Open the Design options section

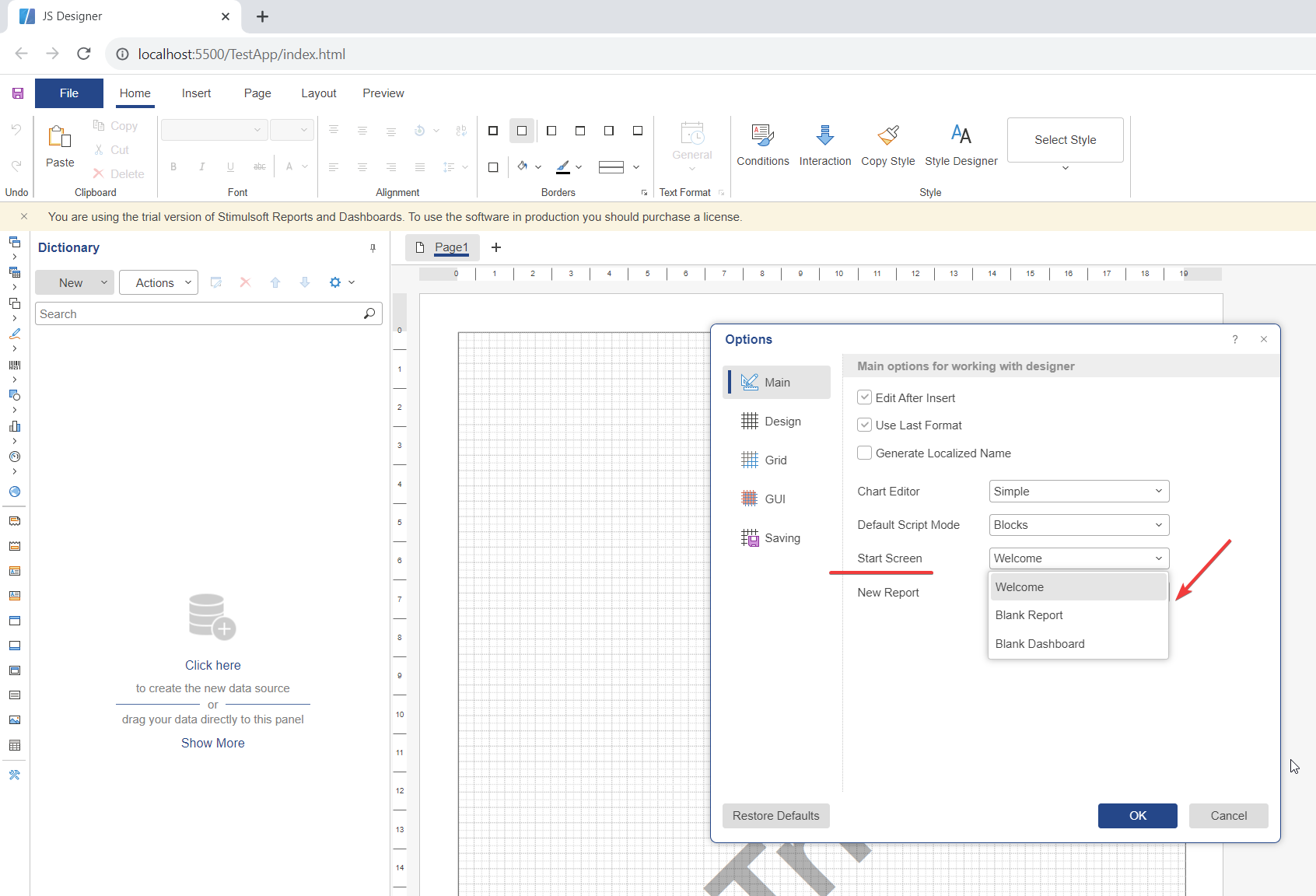pos(777,422)
